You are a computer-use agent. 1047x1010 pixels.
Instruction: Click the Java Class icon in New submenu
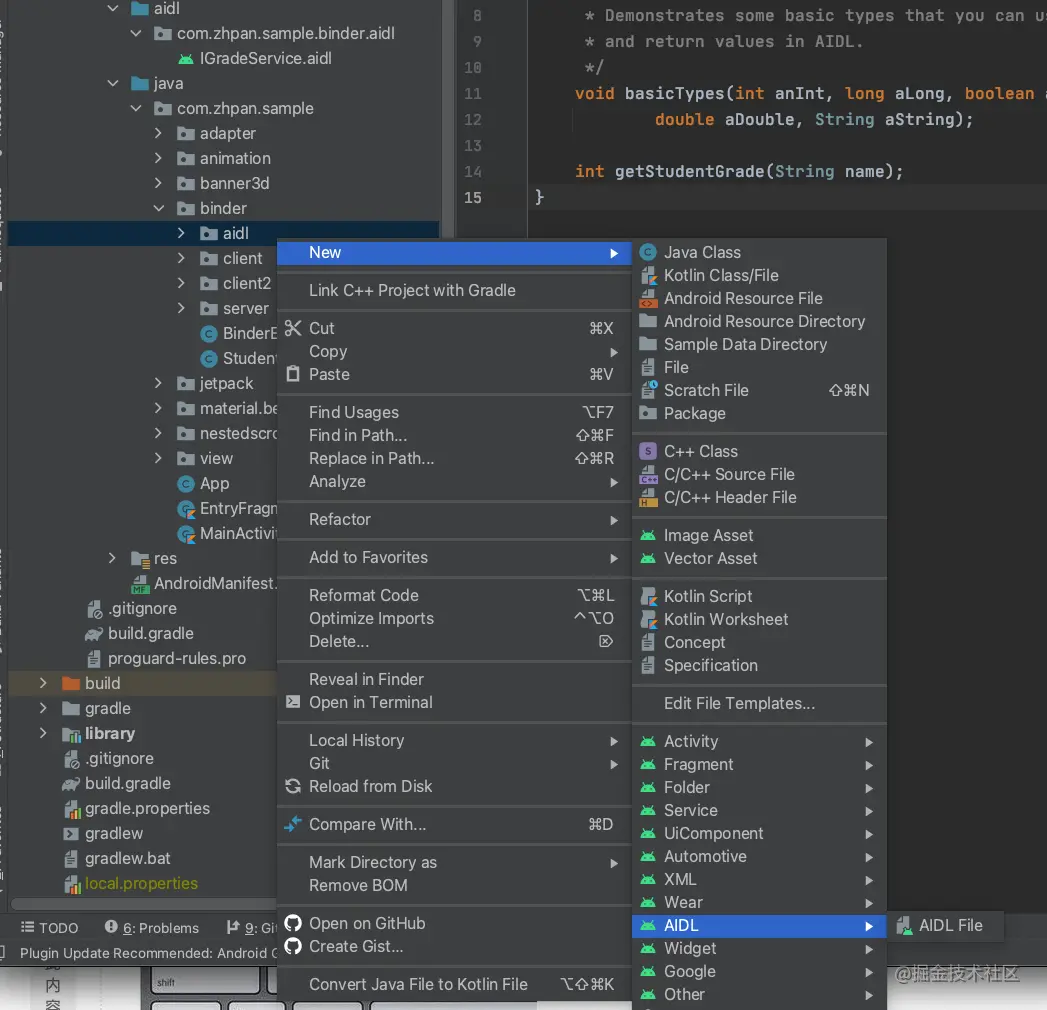pos(647,252)
